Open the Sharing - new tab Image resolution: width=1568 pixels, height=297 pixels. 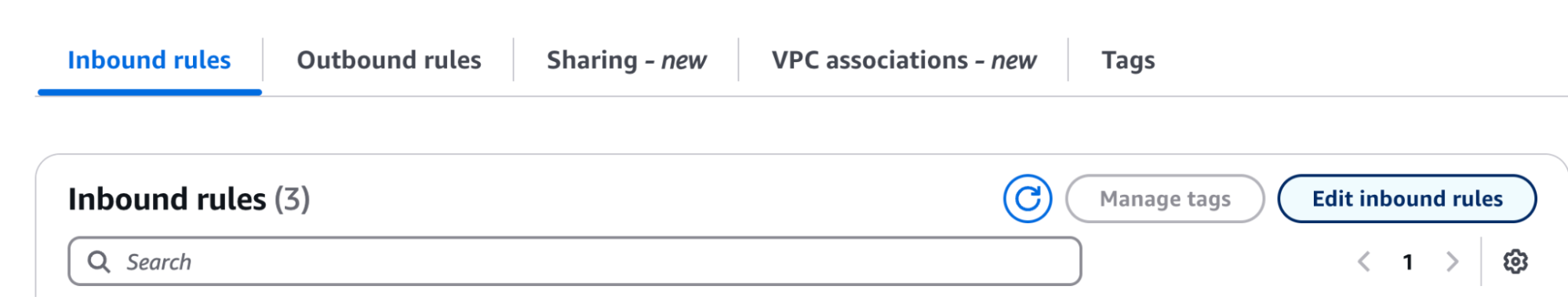(626, 60)
